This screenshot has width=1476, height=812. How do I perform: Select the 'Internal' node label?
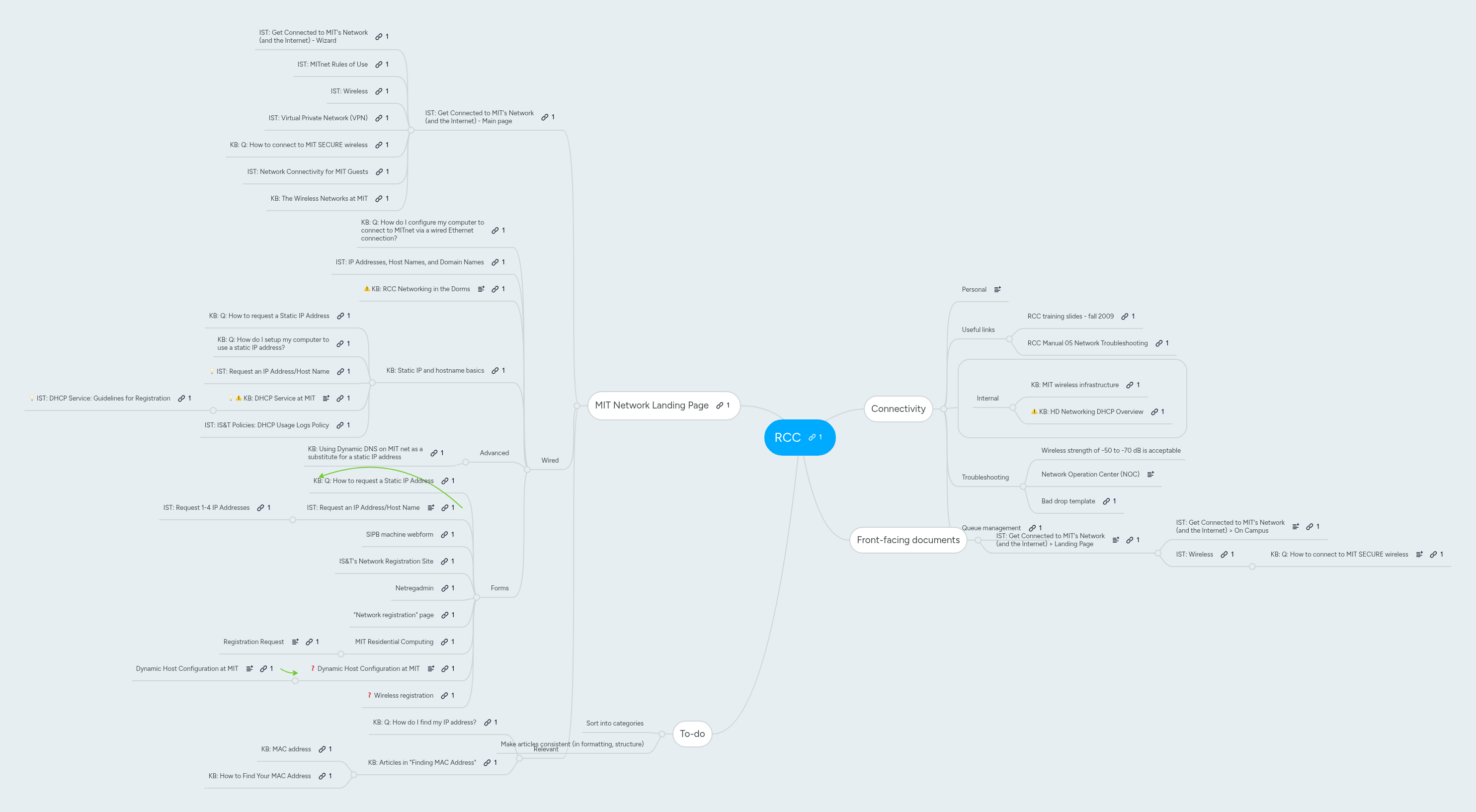pyautogui.click(x=987, y=398)
